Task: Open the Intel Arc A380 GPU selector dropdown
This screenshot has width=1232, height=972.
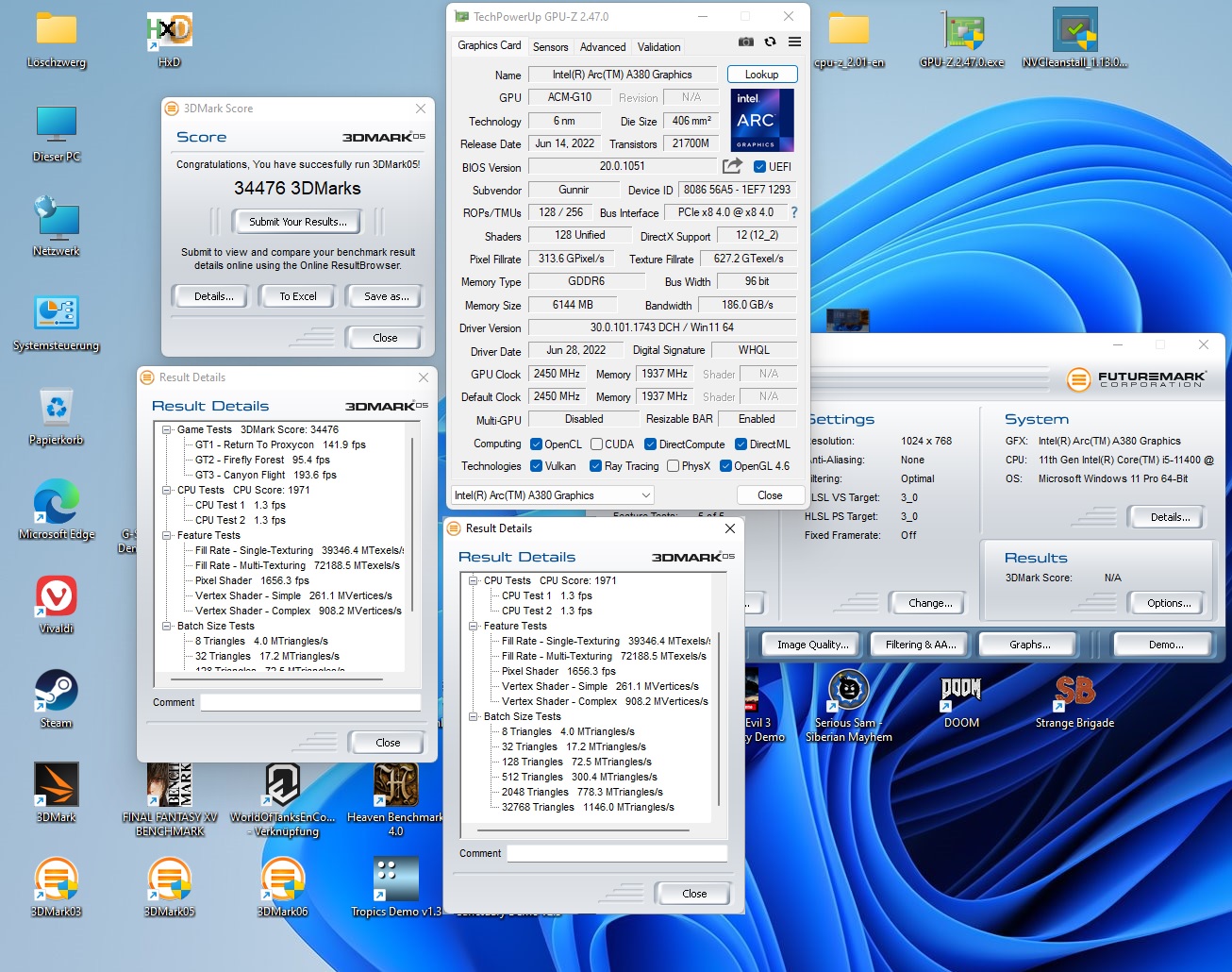Action: (553, 495)
